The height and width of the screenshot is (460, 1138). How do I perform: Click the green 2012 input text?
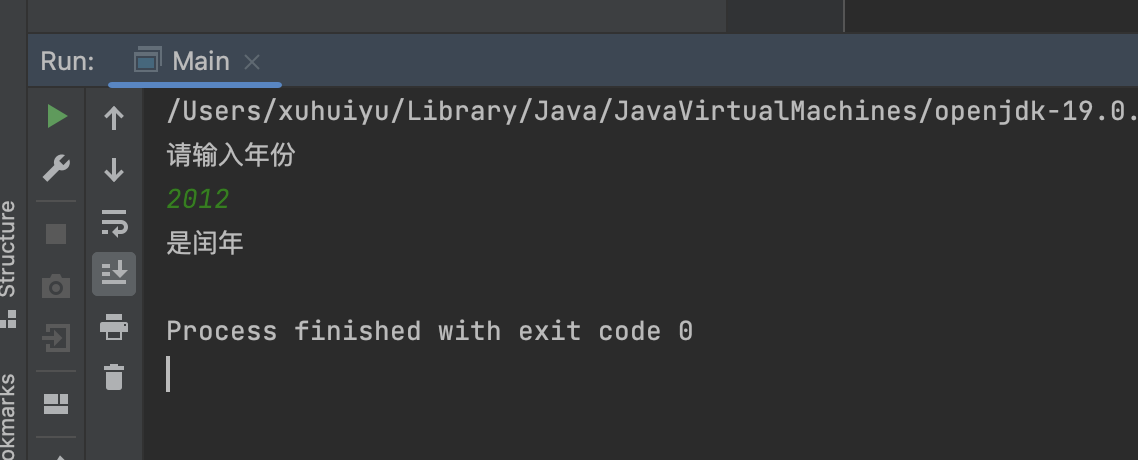pos(198,199)
